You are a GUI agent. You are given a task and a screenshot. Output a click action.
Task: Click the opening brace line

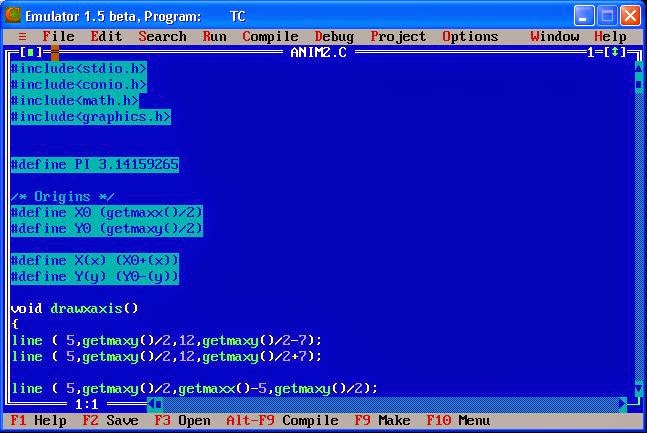(15, 324)
